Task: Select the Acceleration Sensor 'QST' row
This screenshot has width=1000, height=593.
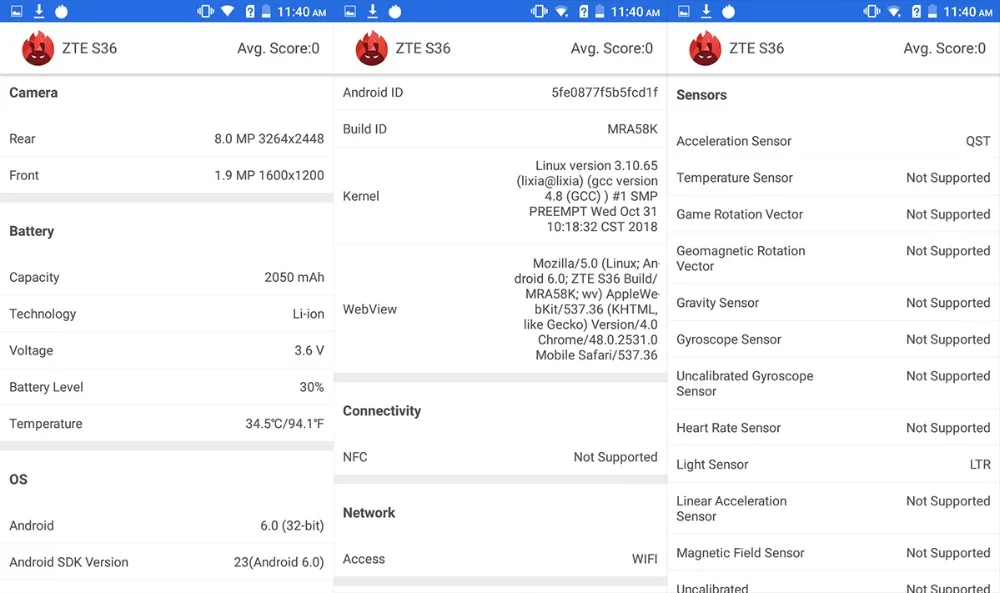Action: pyautogui.click(x=834, y=141)
